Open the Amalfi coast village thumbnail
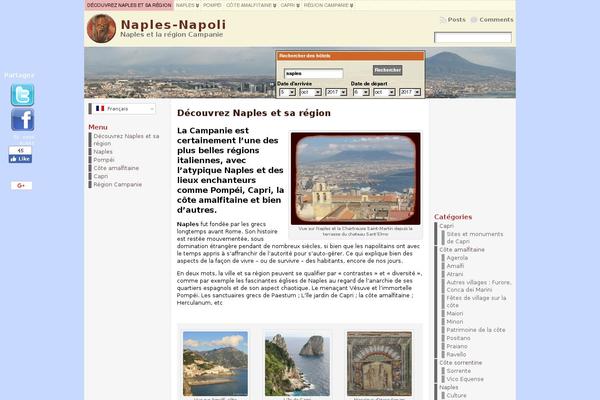The image size is (600, 400). coord(215,364)
